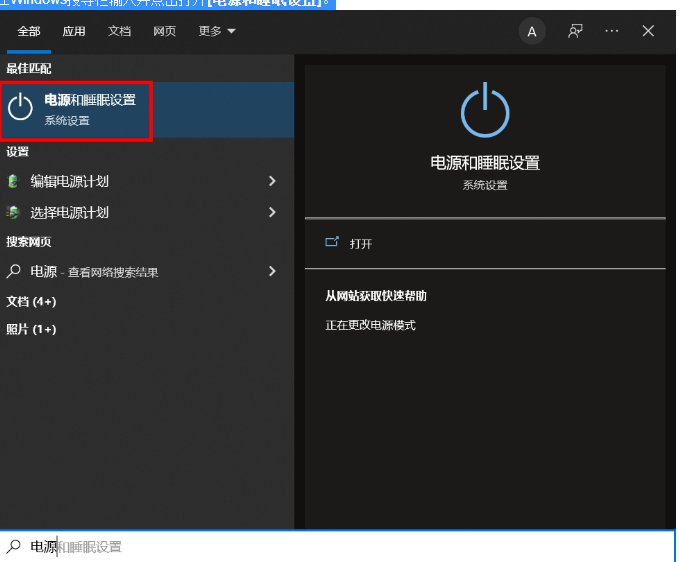The image size is (679, 562).
Task: Open the feedback person icon
Action: tap(575, 31)
